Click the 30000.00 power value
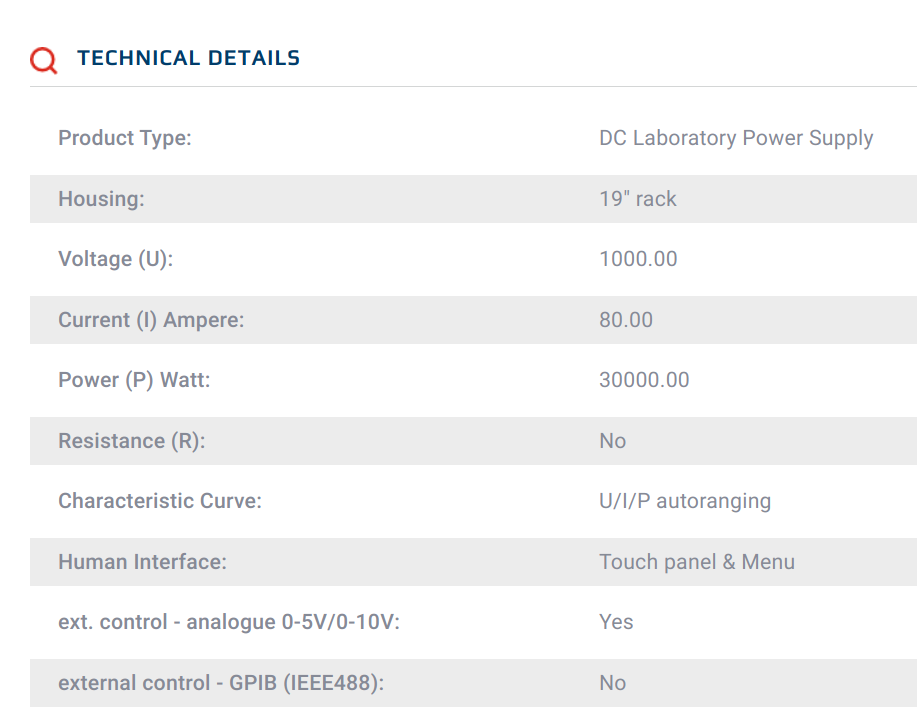 point(644,380)
